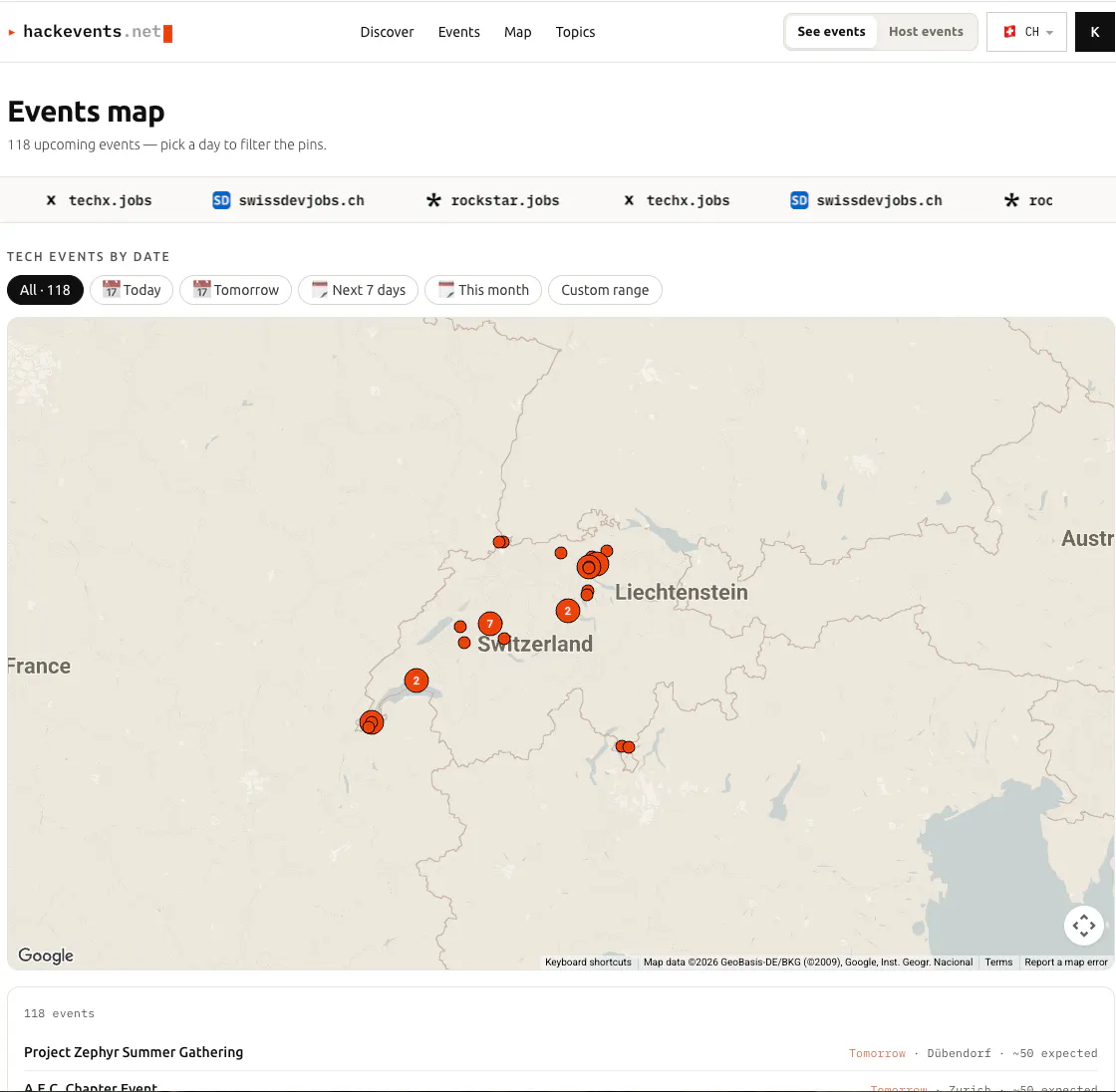Viewport: 1116px width, 1092px height.
Task: Click the '118 events' count text
Action: coord(59,1013)
